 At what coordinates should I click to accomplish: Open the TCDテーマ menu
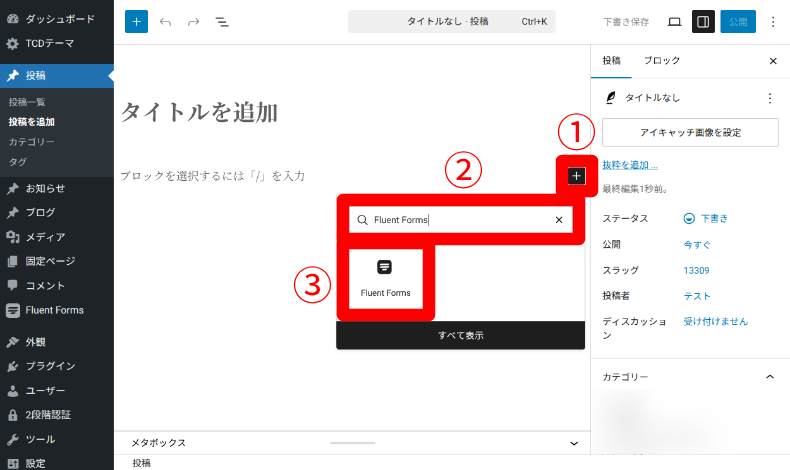click(x=57, y=43)
